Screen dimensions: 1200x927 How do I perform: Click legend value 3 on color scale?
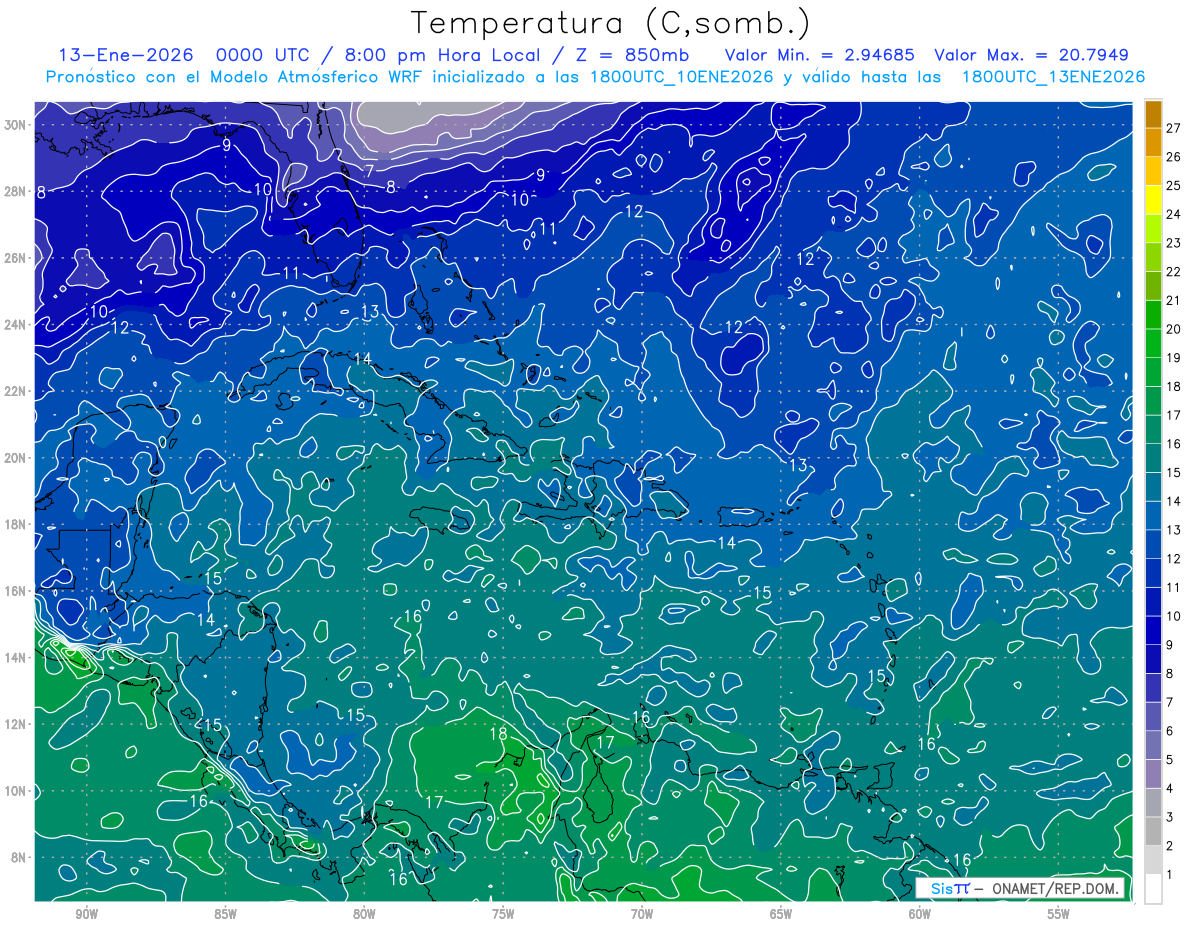pyautogui.click(x=1170, y=818)
